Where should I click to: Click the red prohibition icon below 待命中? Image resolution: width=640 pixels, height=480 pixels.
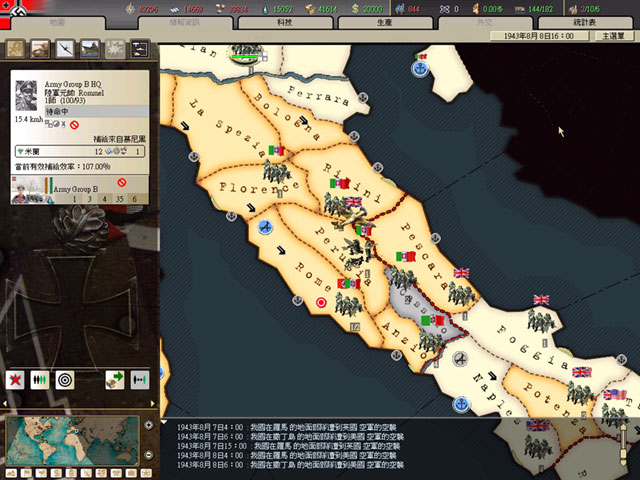(74, 125)
